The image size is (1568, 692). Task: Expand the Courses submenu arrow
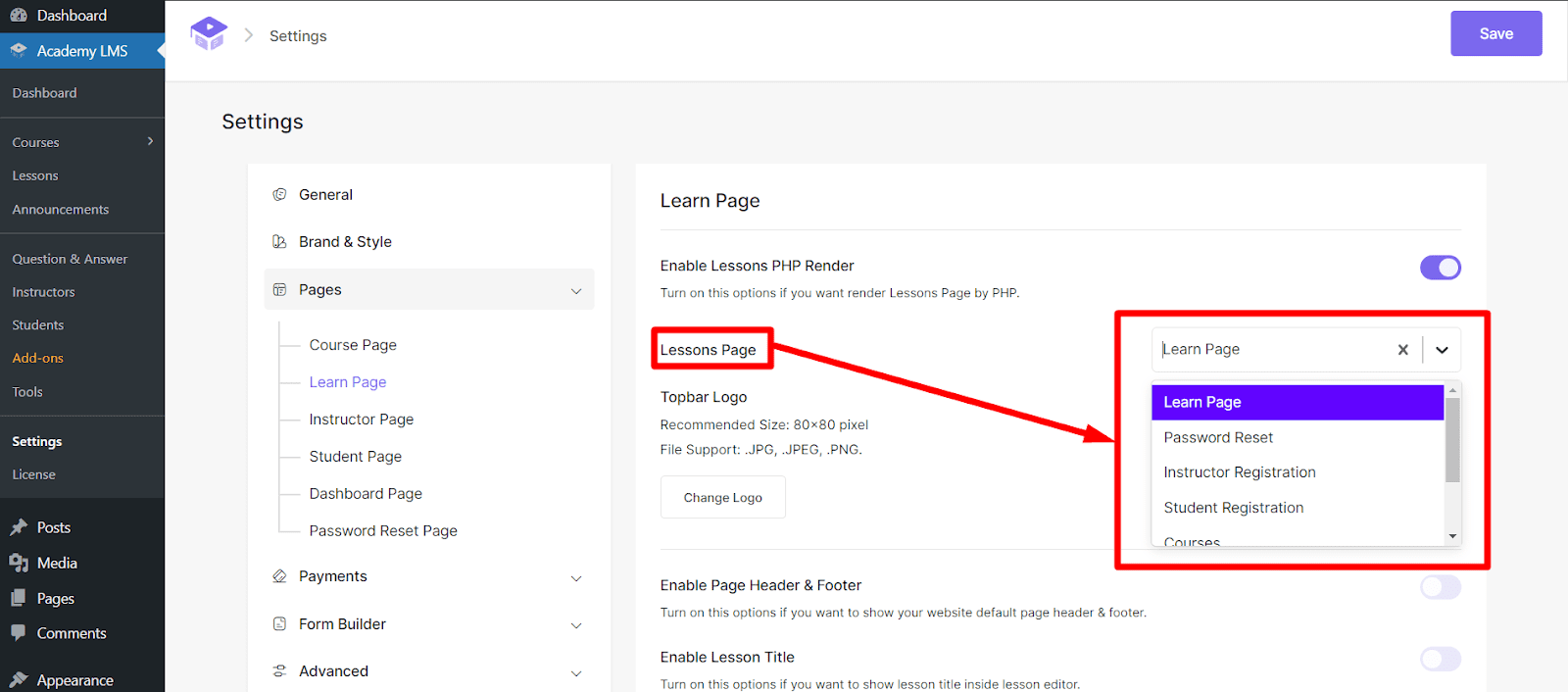pos(150,141)
